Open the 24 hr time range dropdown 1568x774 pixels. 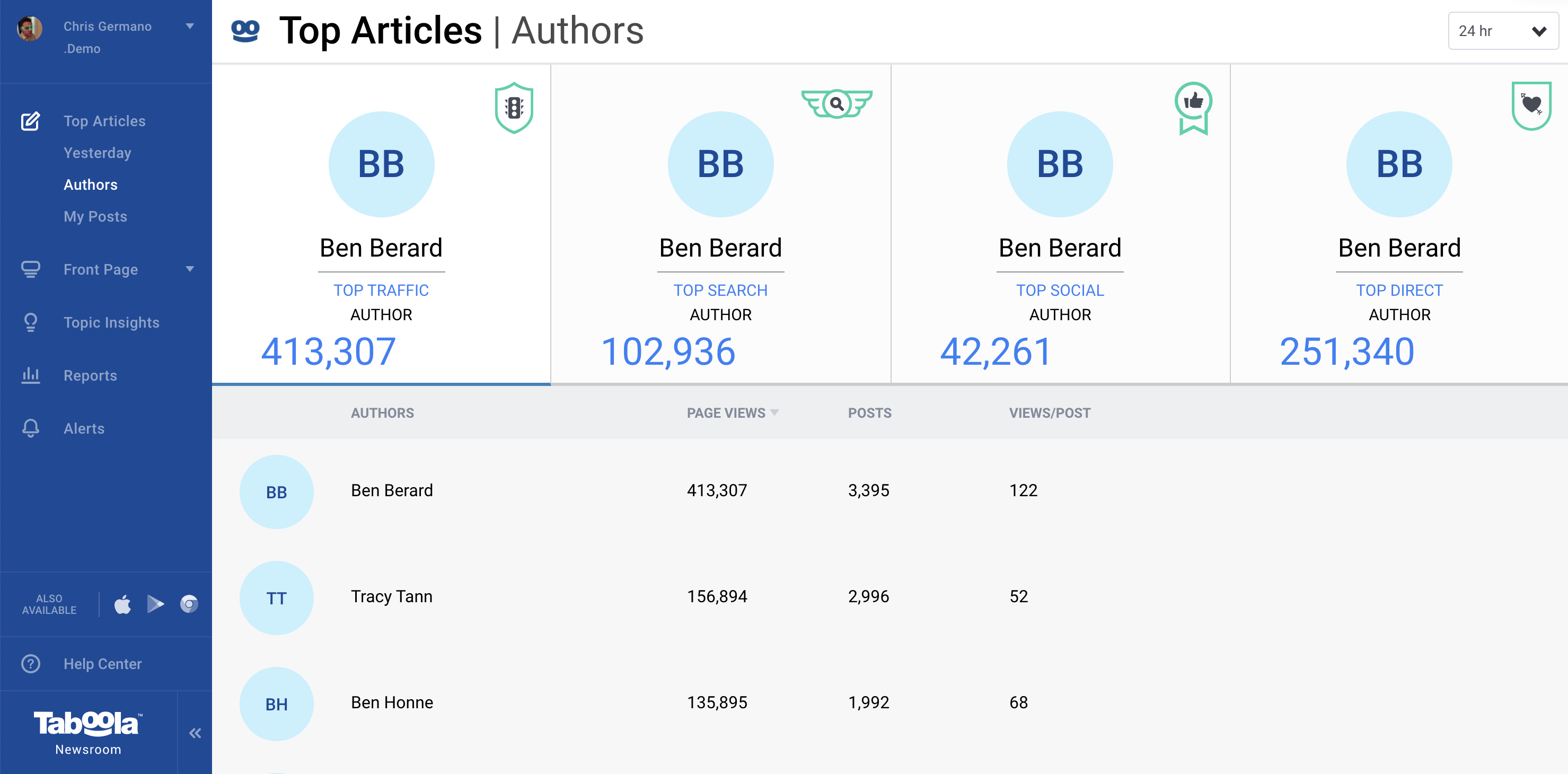(1502, 30)
